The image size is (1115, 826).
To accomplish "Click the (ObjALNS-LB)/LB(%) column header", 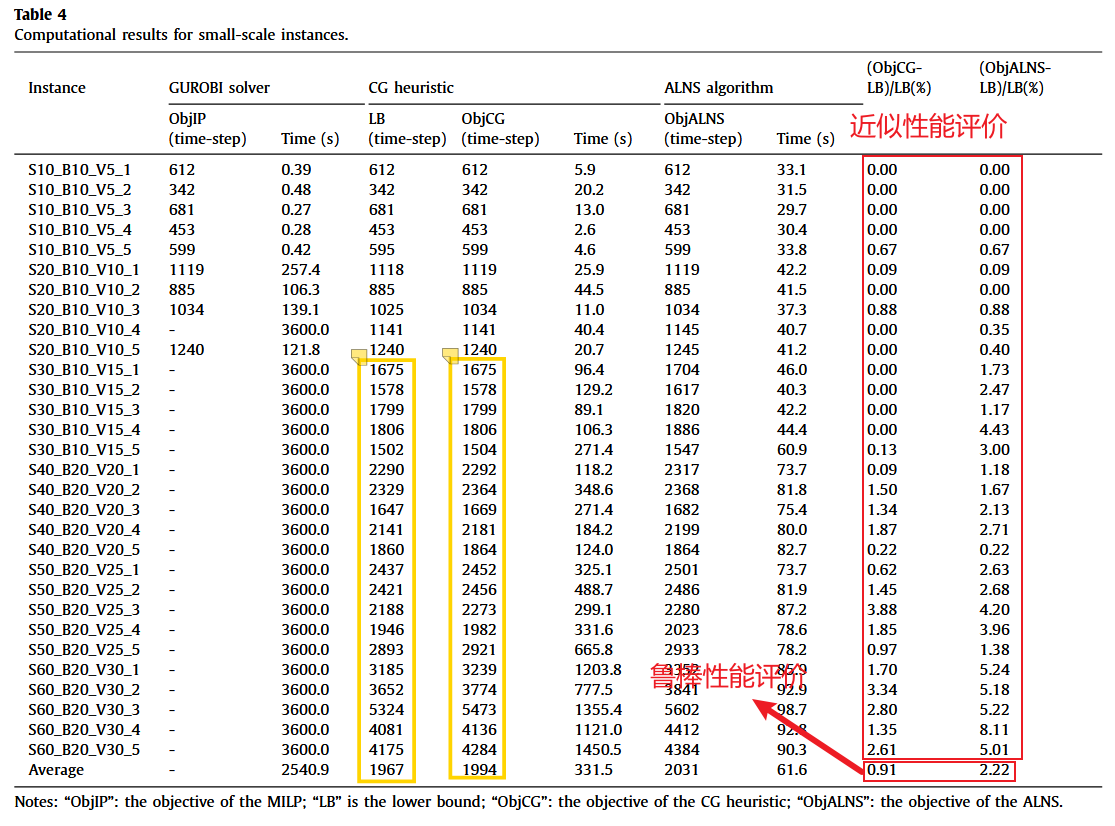I will [x=1014, y=78].
